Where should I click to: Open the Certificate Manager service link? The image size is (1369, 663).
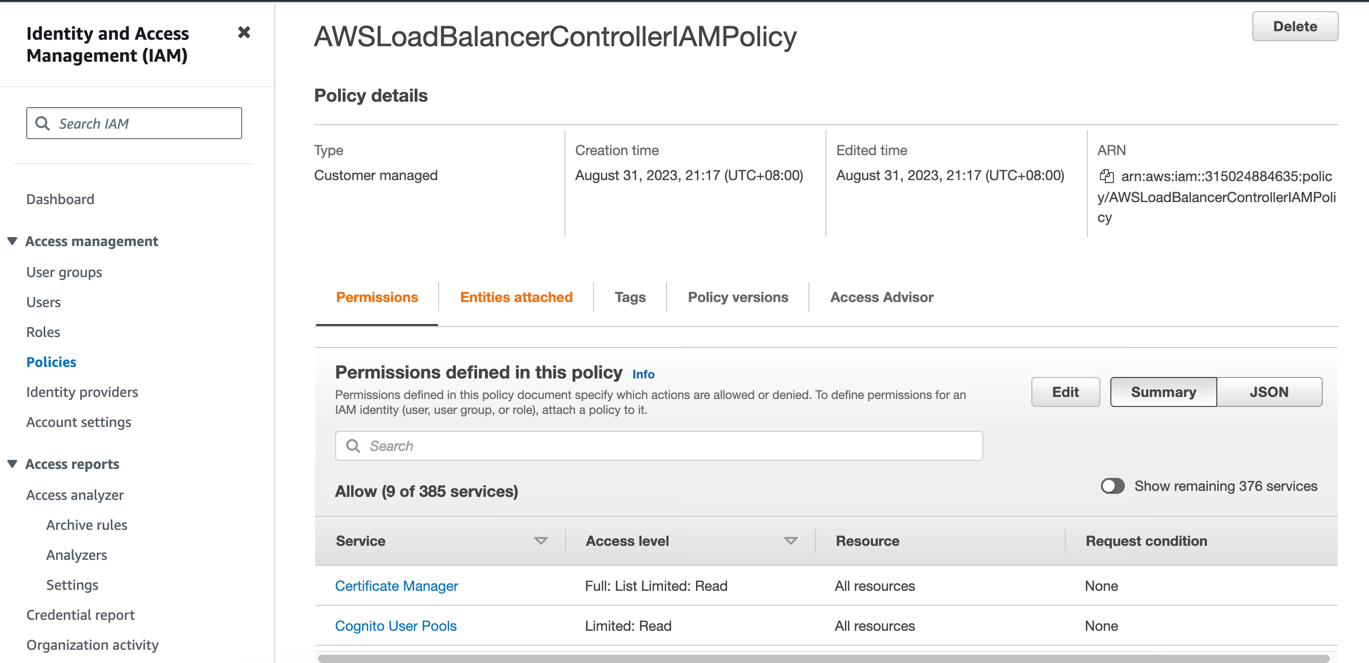pos(396,585)
